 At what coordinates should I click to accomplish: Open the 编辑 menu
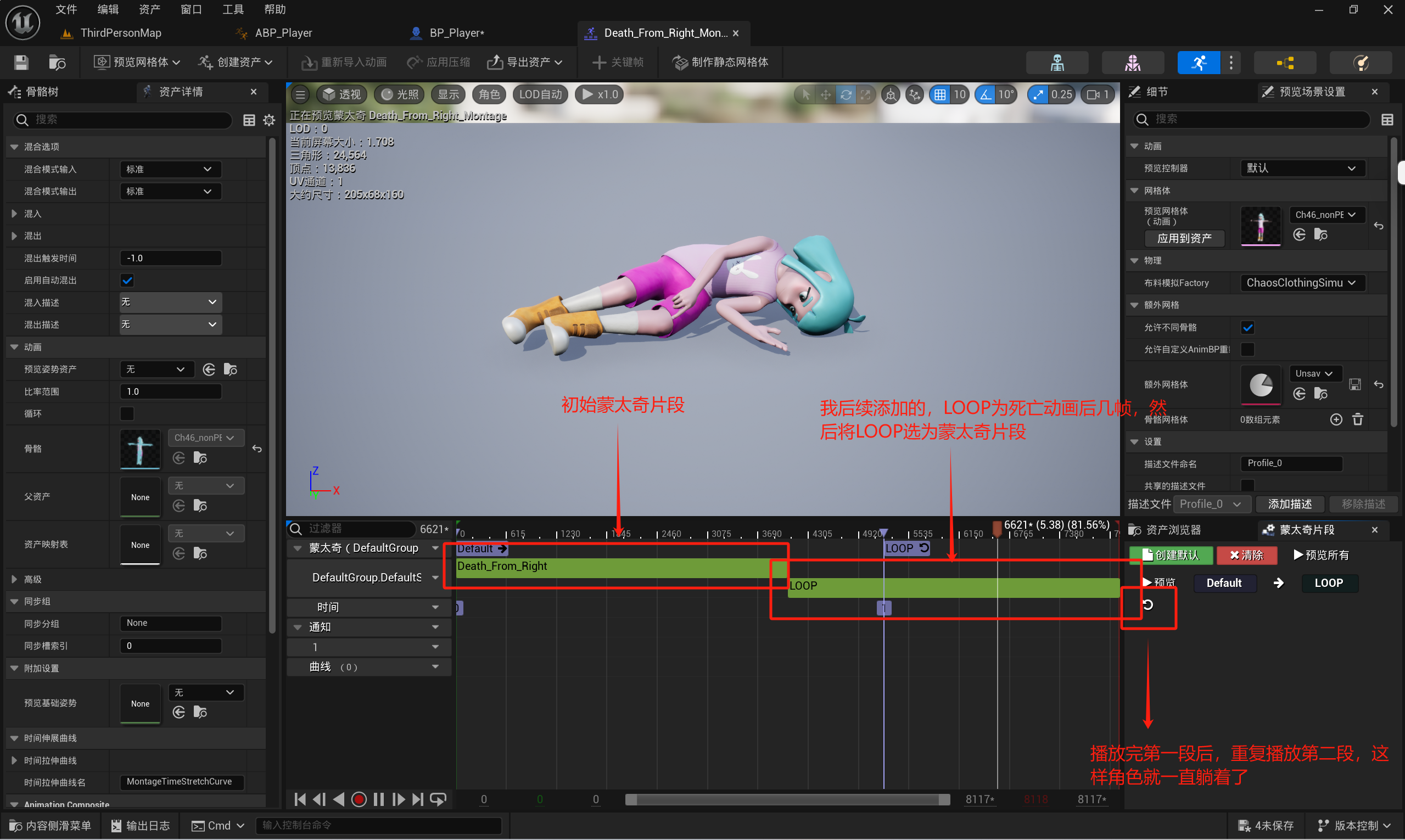tap(108, 10)
